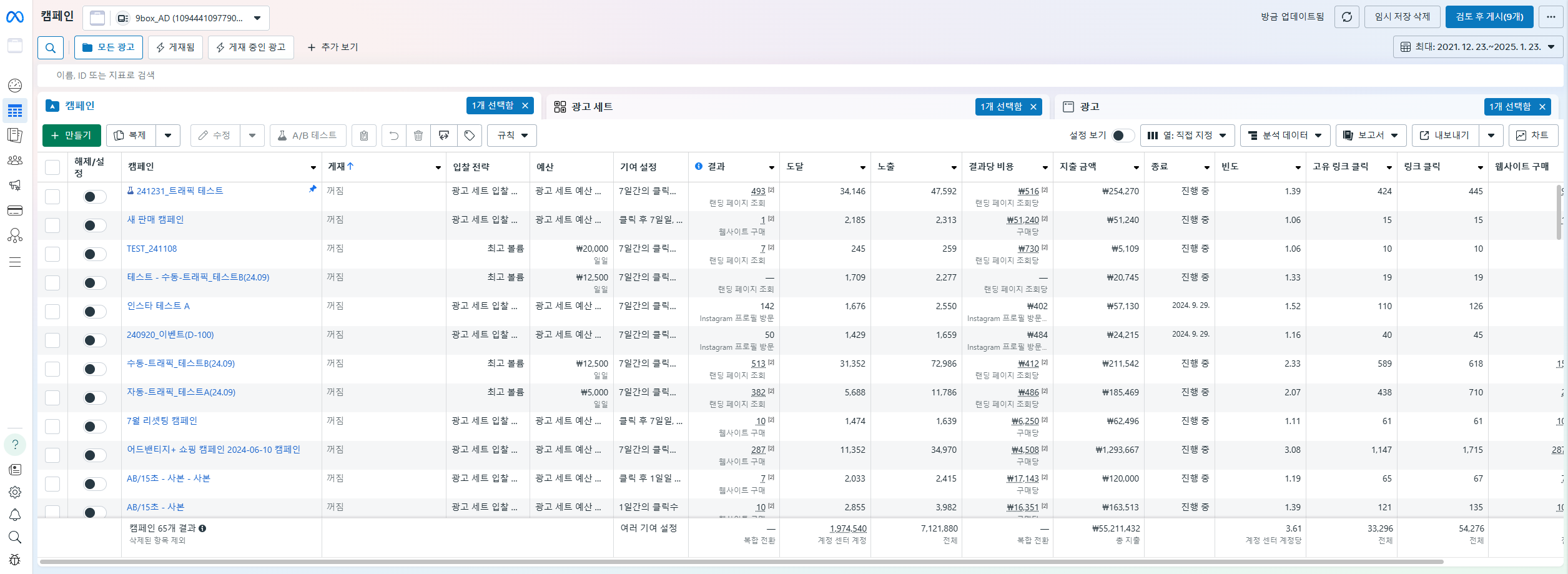The height and width of the screenshot is (574, 1568).
Task: Click the 이름, ID 또는 지표로 검색 field
Action: [801, 76]
